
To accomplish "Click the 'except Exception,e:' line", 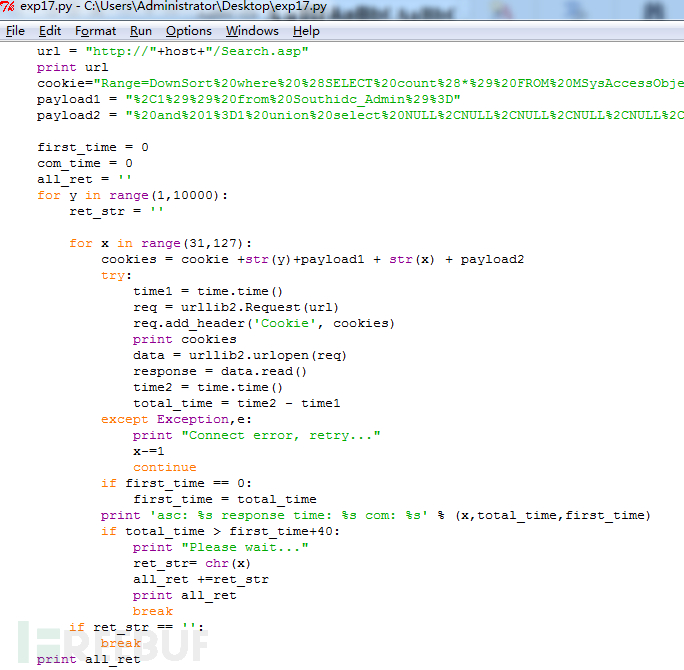I will [x=176, y=420].
